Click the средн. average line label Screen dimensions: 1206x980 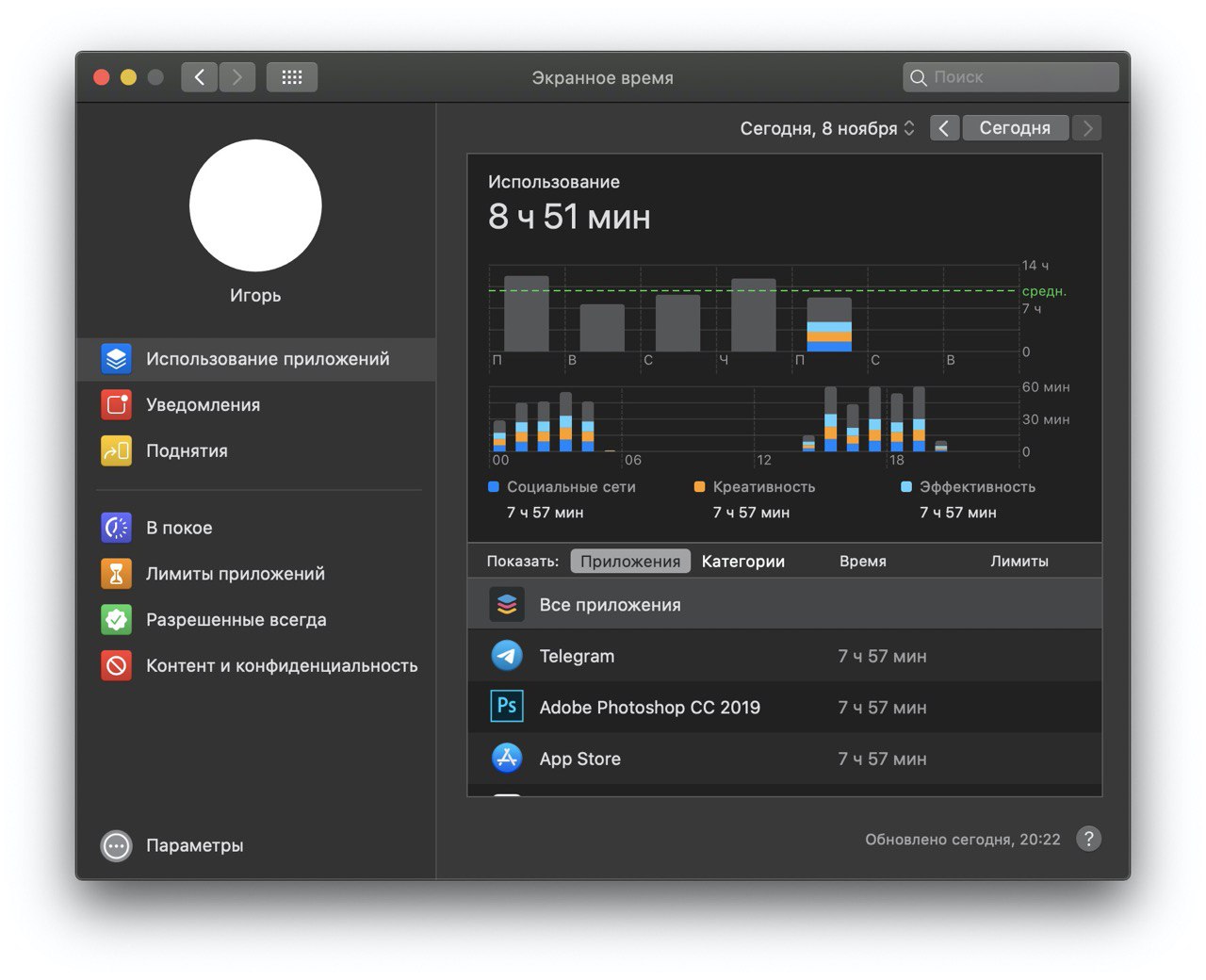(1044, 291)
